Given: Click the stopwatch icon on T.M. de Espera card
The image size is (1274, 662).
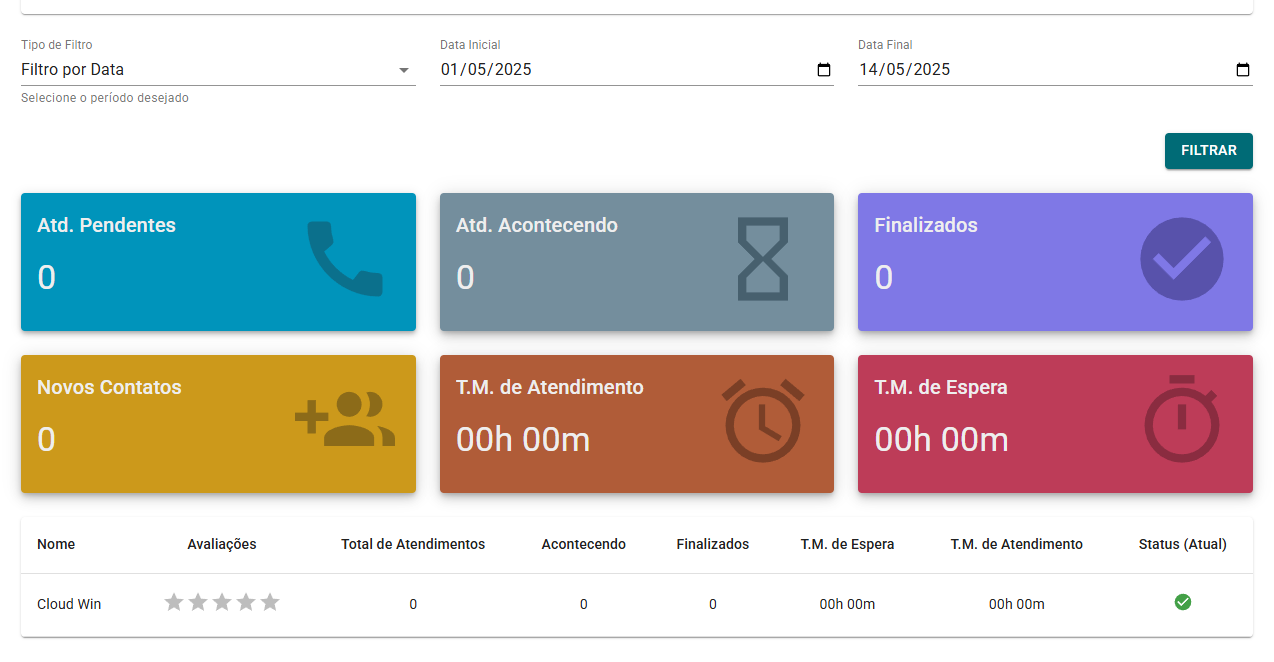Looking at the screenshot, I should [x=1182, y=422].
